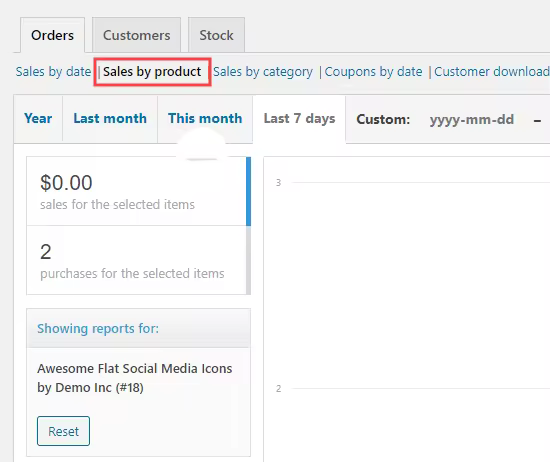The image size is (550, 462).
Task: Click the gray color bar beside purchases count
Action: click(248, 260)
